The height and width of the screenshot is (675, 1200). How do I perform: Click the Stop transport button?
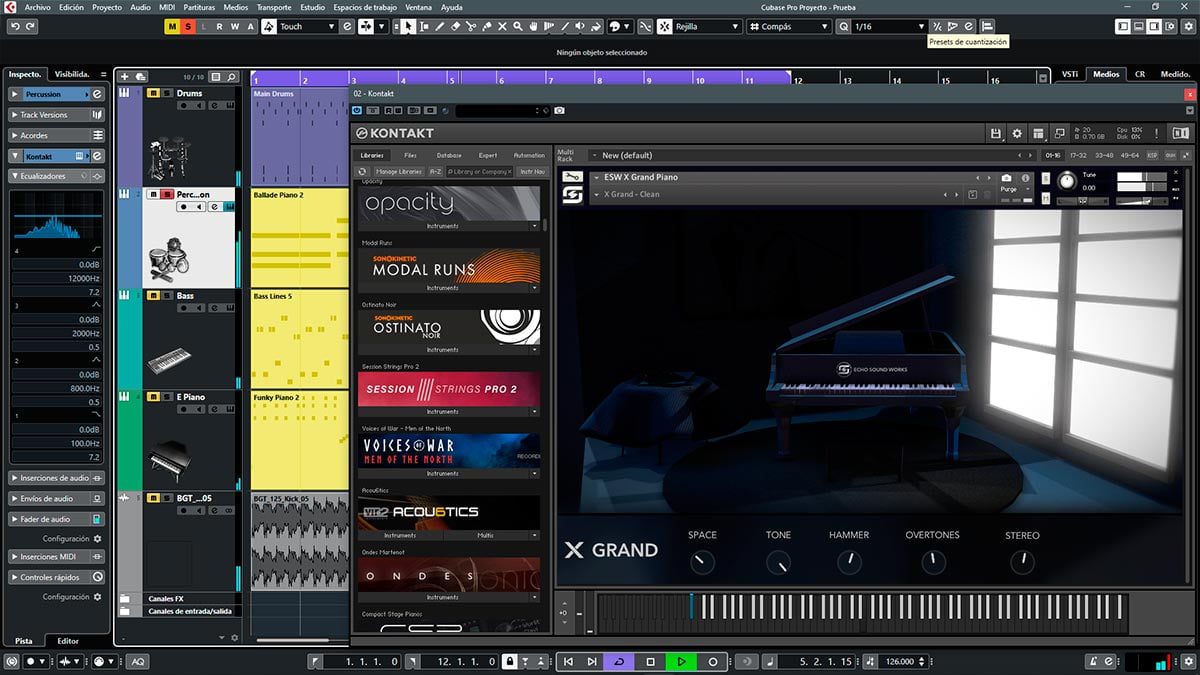pyautogui.click(x=650, y=661)
